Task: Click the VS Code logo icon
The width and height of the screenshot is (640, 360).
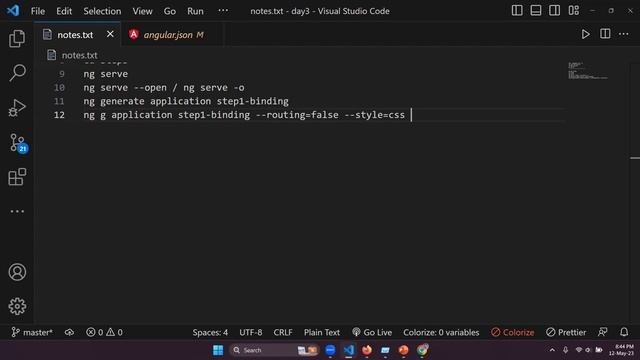Action: click(13, 11)
